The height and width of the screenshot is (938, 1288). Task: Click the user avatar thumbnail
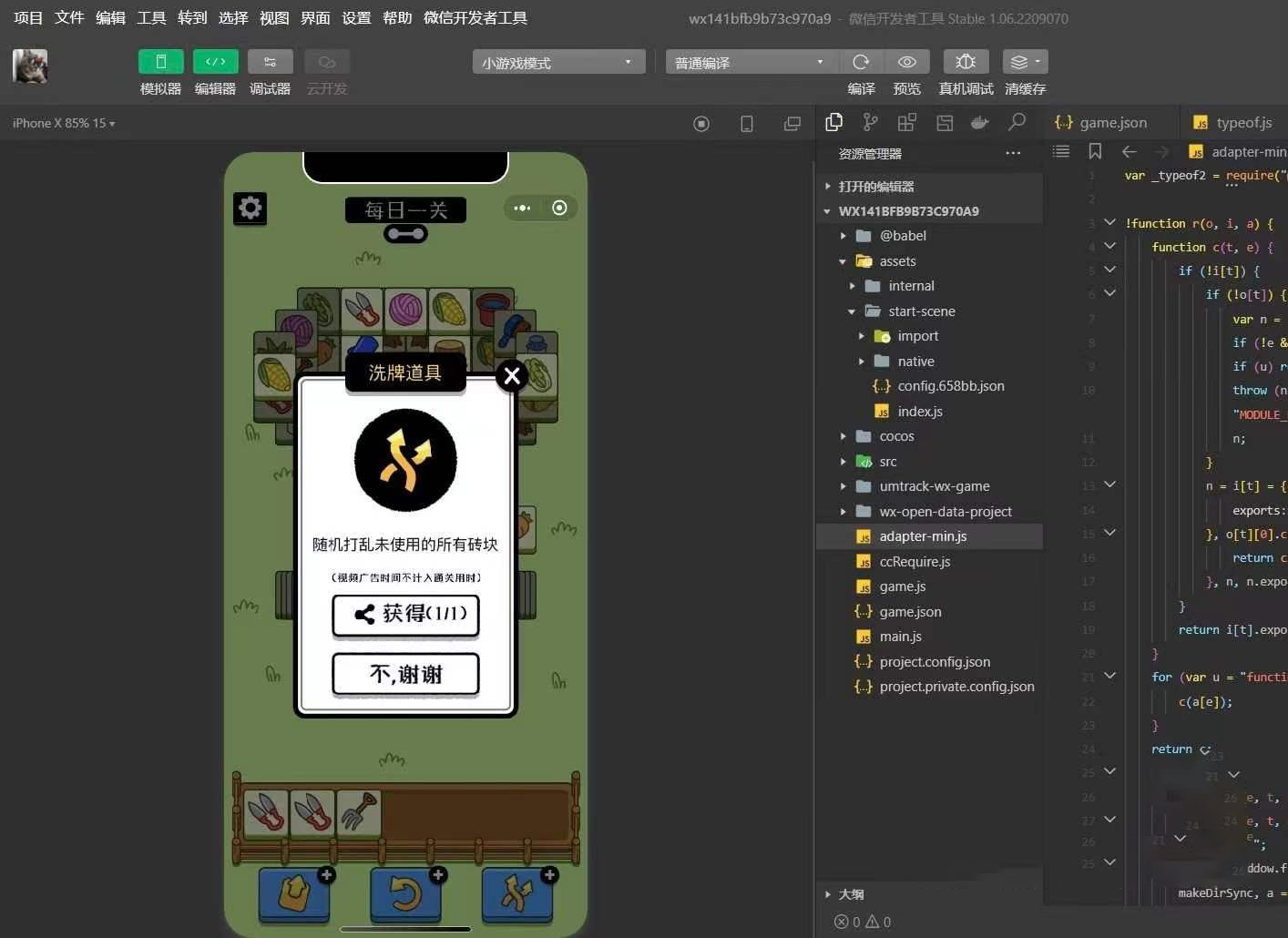tap(30, 66)
